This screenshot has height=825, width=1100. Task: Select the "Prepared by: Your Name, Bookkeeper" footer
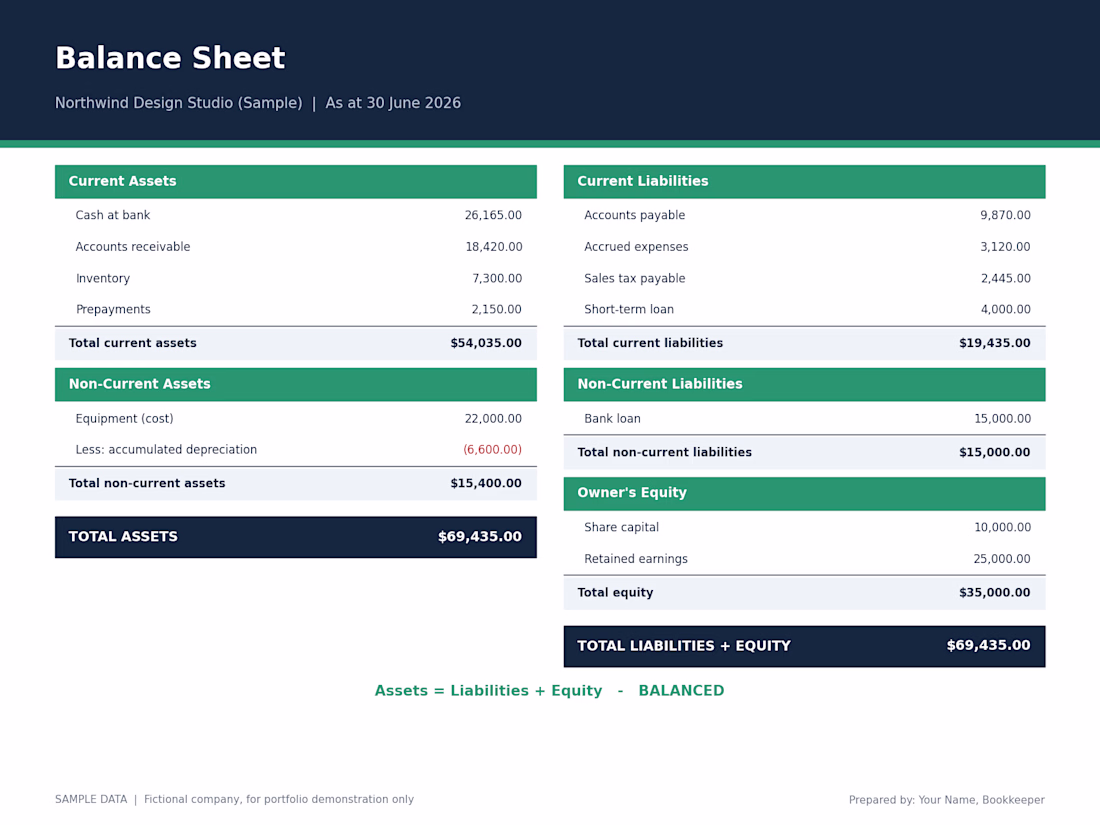pos(946,800)
